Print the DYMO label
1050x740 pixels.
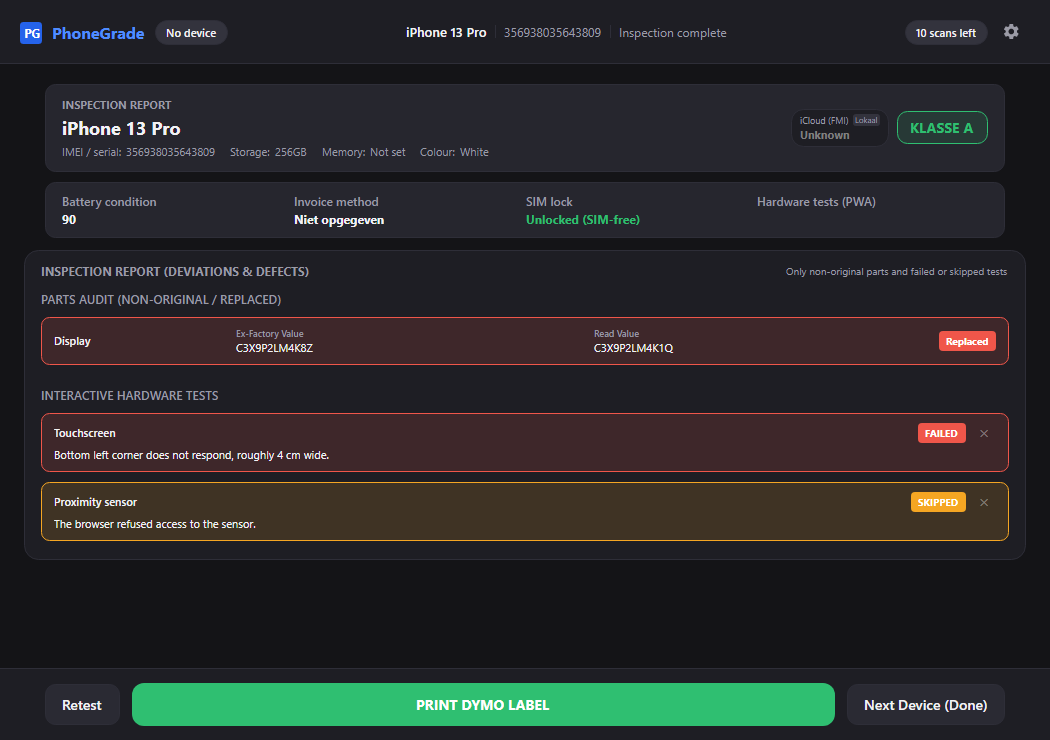coord(483,705)
